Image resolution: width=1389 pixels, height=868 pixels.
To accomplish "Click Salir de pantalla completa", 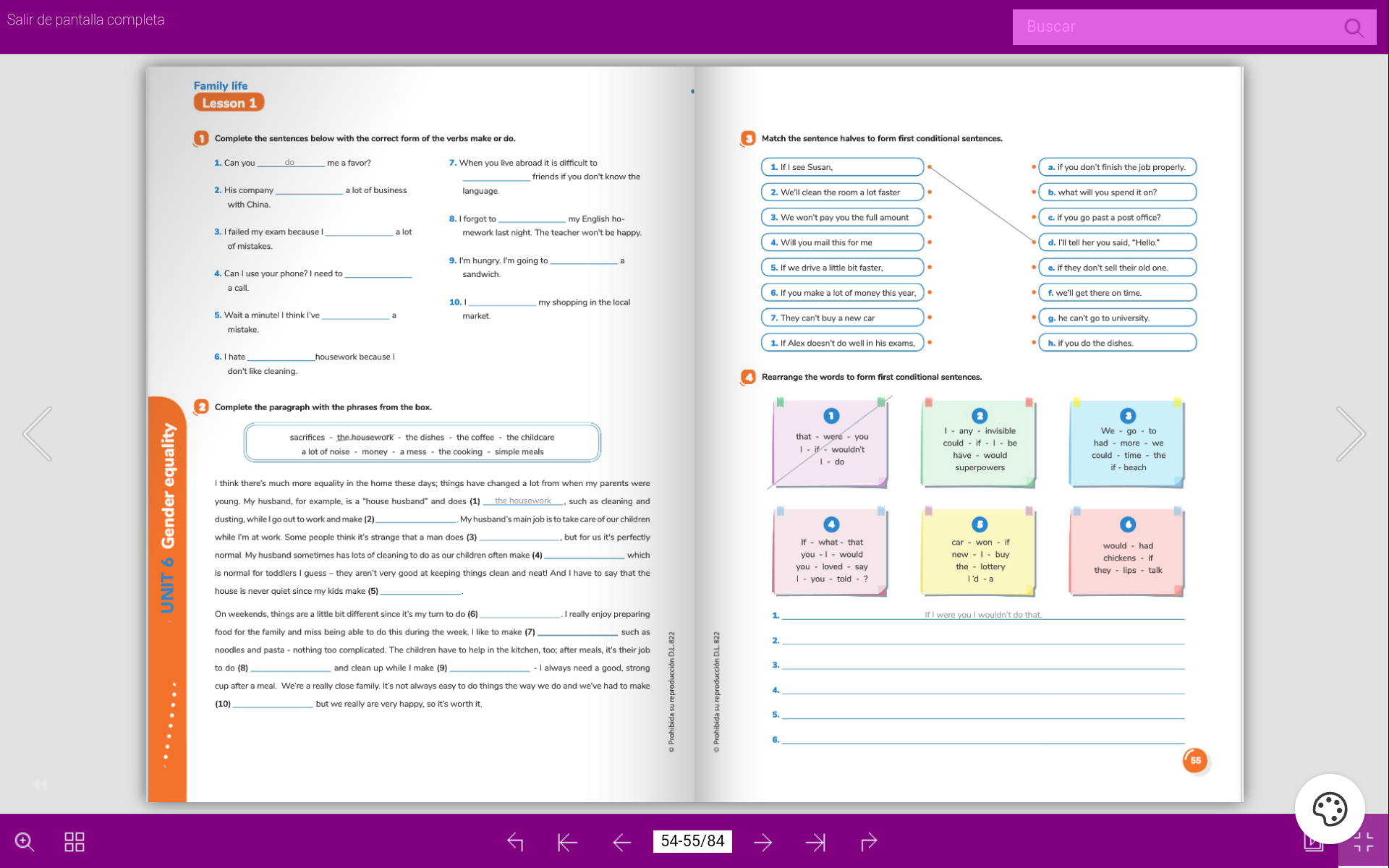I will [x=85, y=20].
